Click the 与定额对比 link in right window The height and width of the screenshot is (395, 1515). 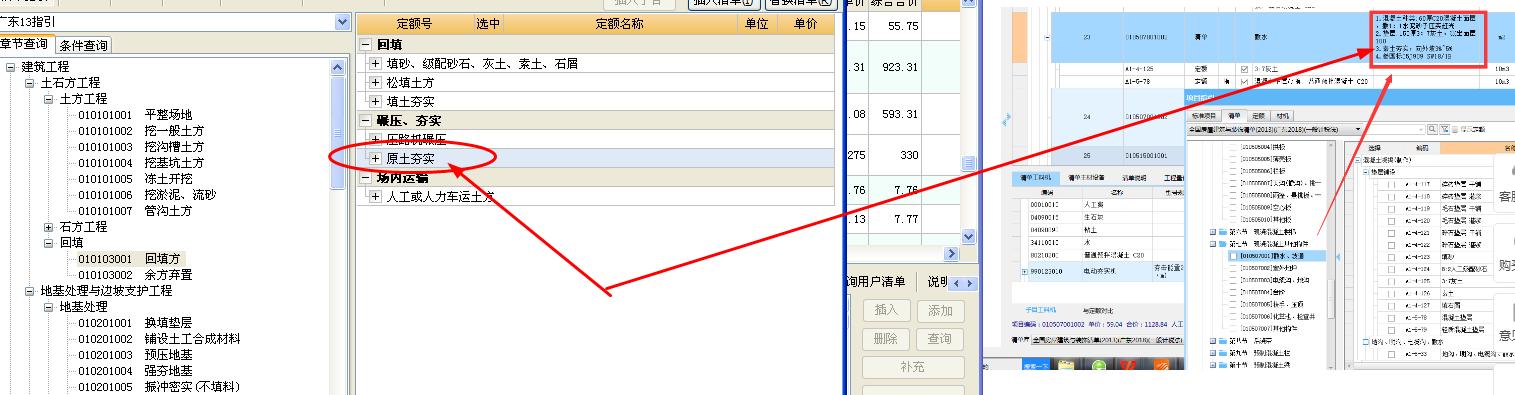coord(1097,310)
